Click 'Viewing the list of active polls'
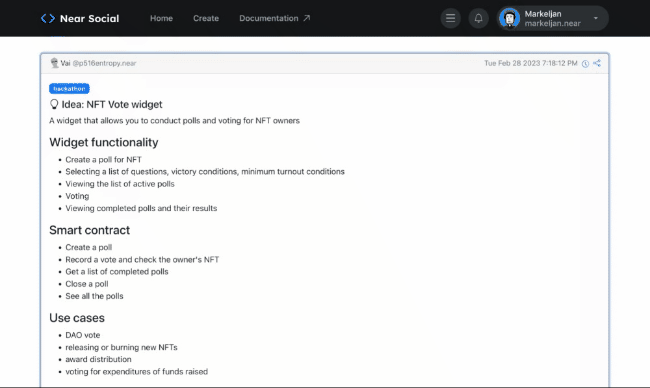The width and height of the screenshot is (650, 388). [120, 184]
